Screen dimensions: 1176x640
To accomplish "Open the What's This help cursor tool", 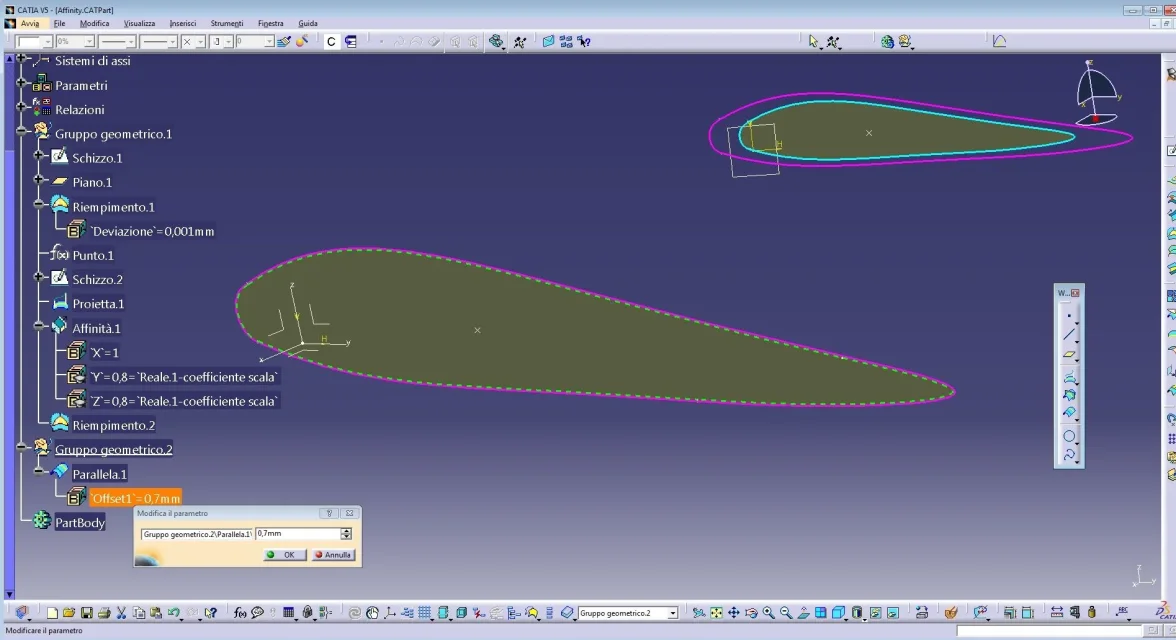I will click(x=211, y=613).
